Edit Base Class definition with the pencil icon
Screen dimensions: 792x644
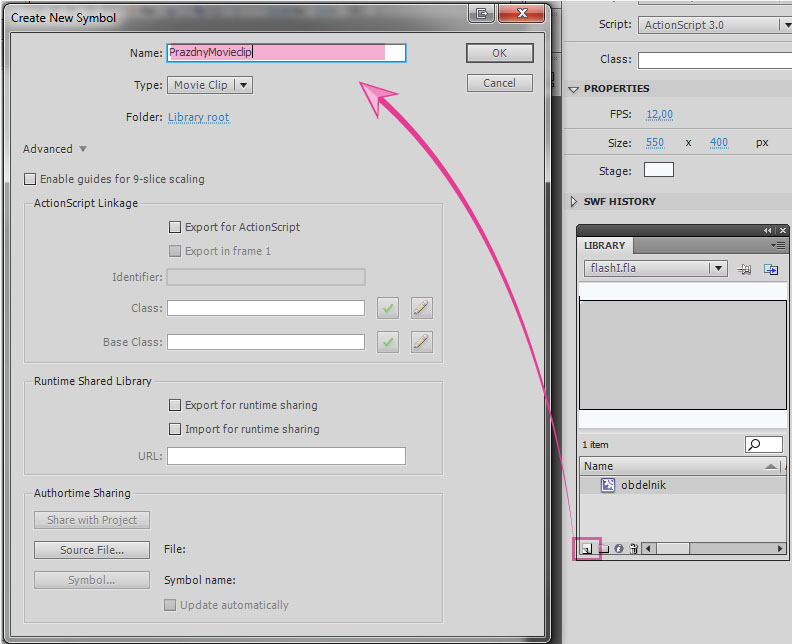(422, 342)
